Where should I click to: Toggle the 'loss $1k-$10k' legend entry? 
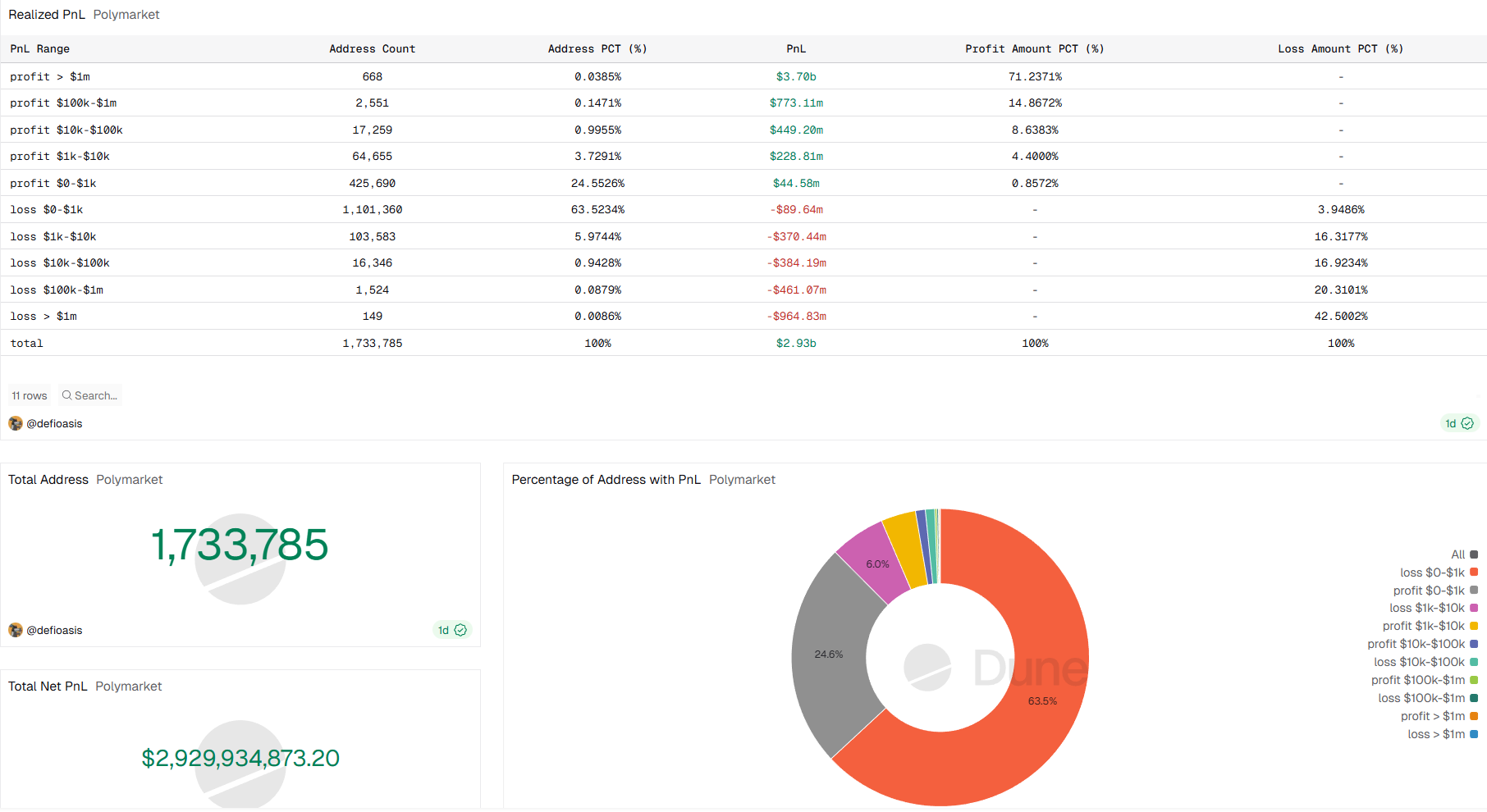point(1427,608)
